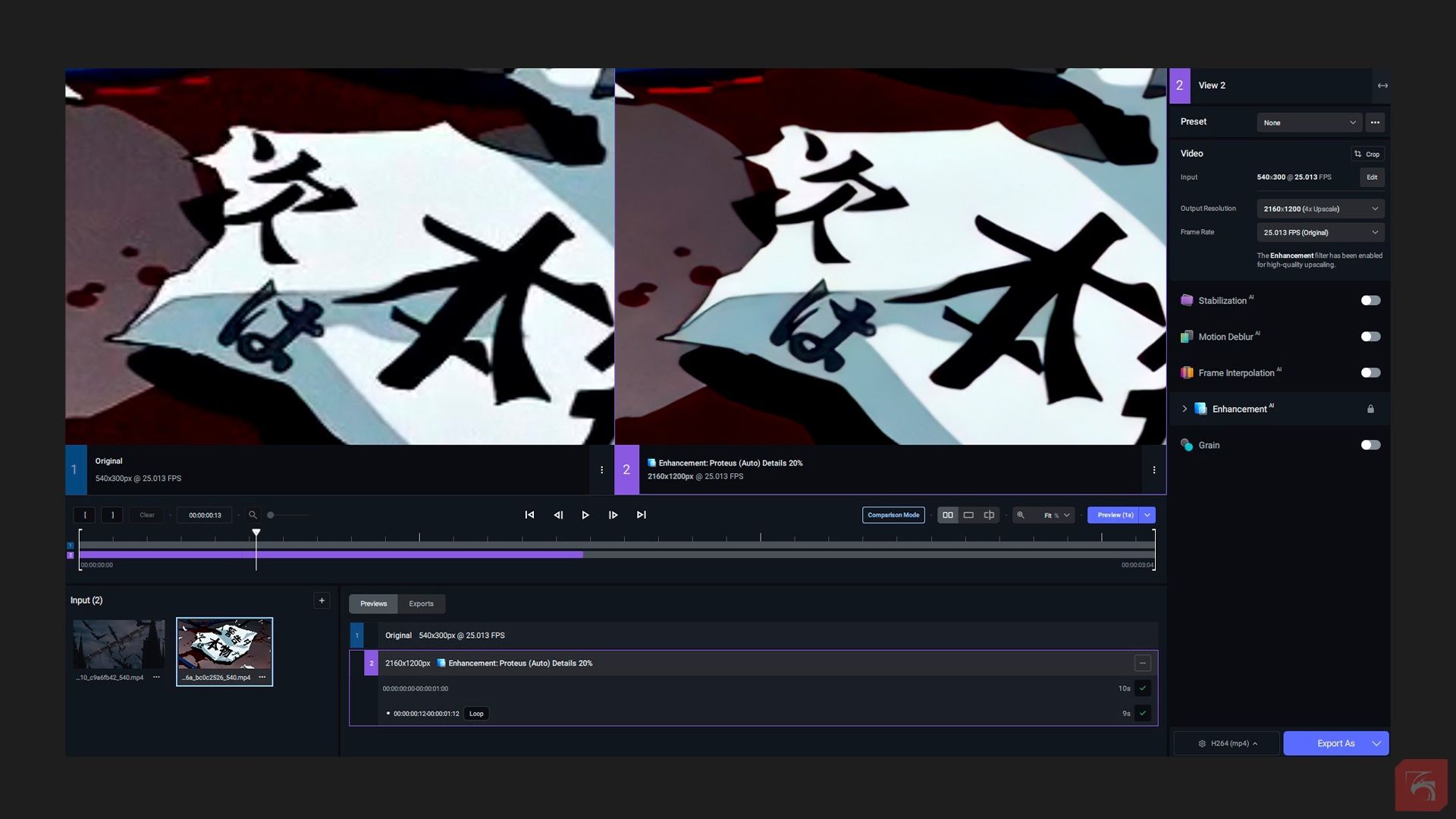Adjust the timeline zoom slider handle
1456x819 pixels.
(271, 515)
